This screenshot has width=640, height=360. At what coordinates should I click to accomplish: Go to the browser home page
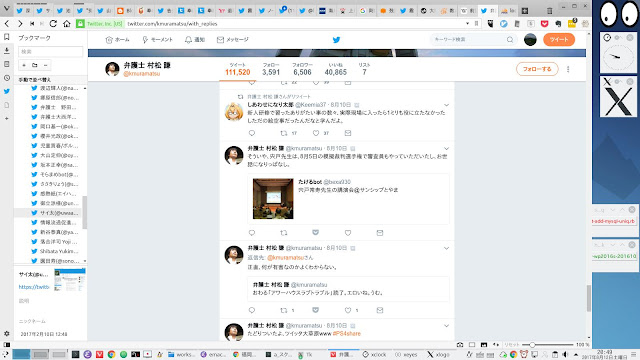67,24
